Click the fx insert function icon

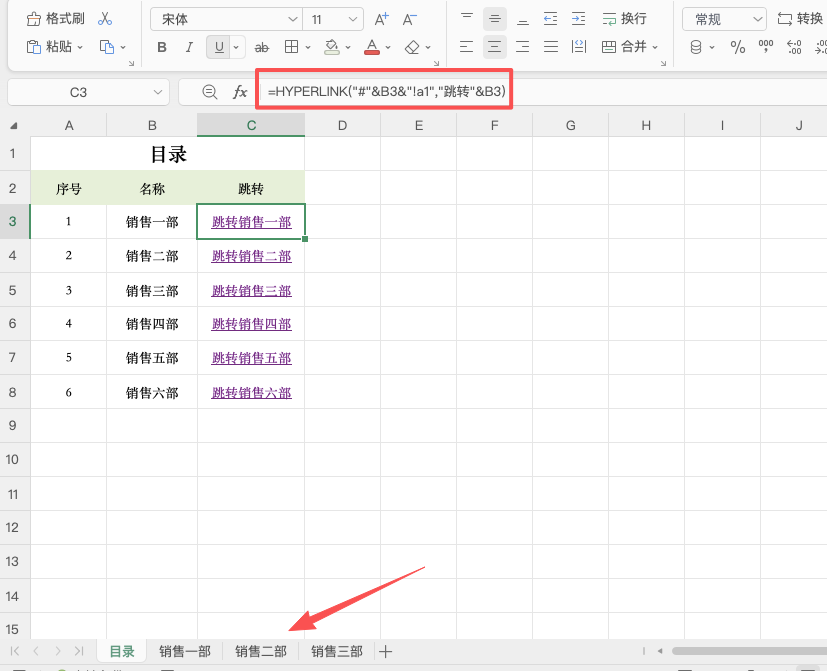click(x=240, y=92)
